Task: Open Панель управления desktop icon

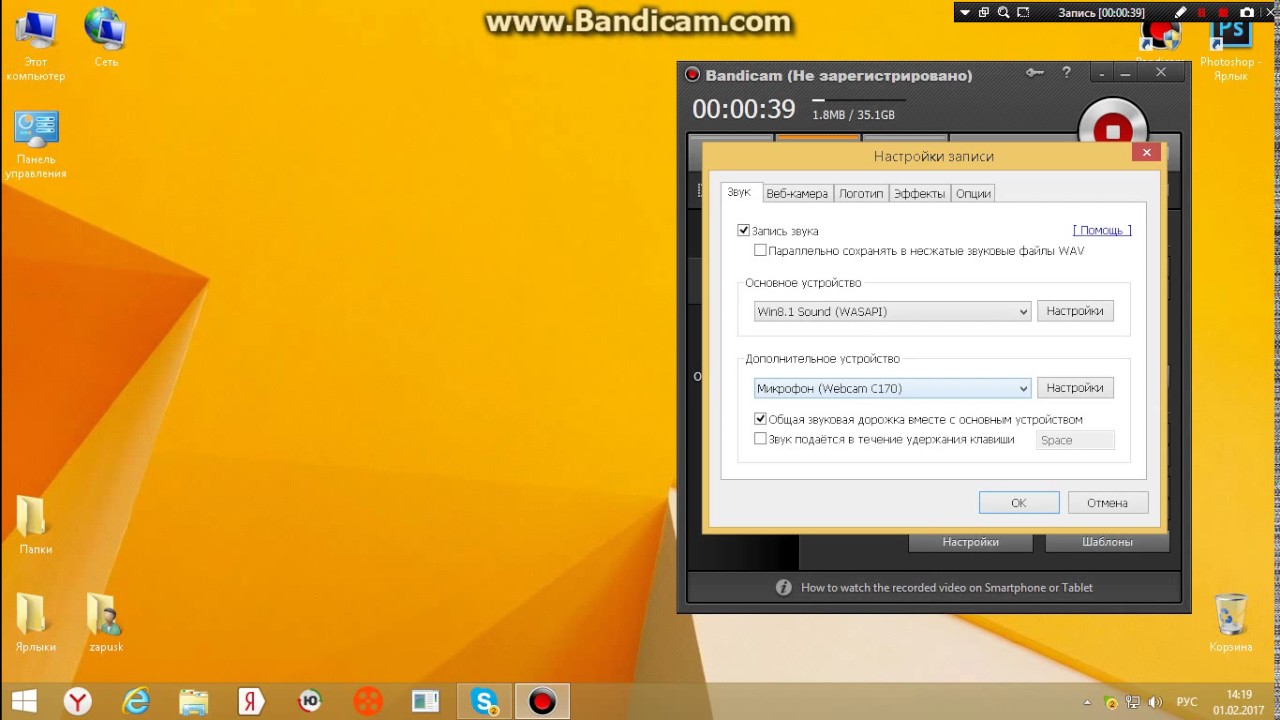Action: point(36,145)
